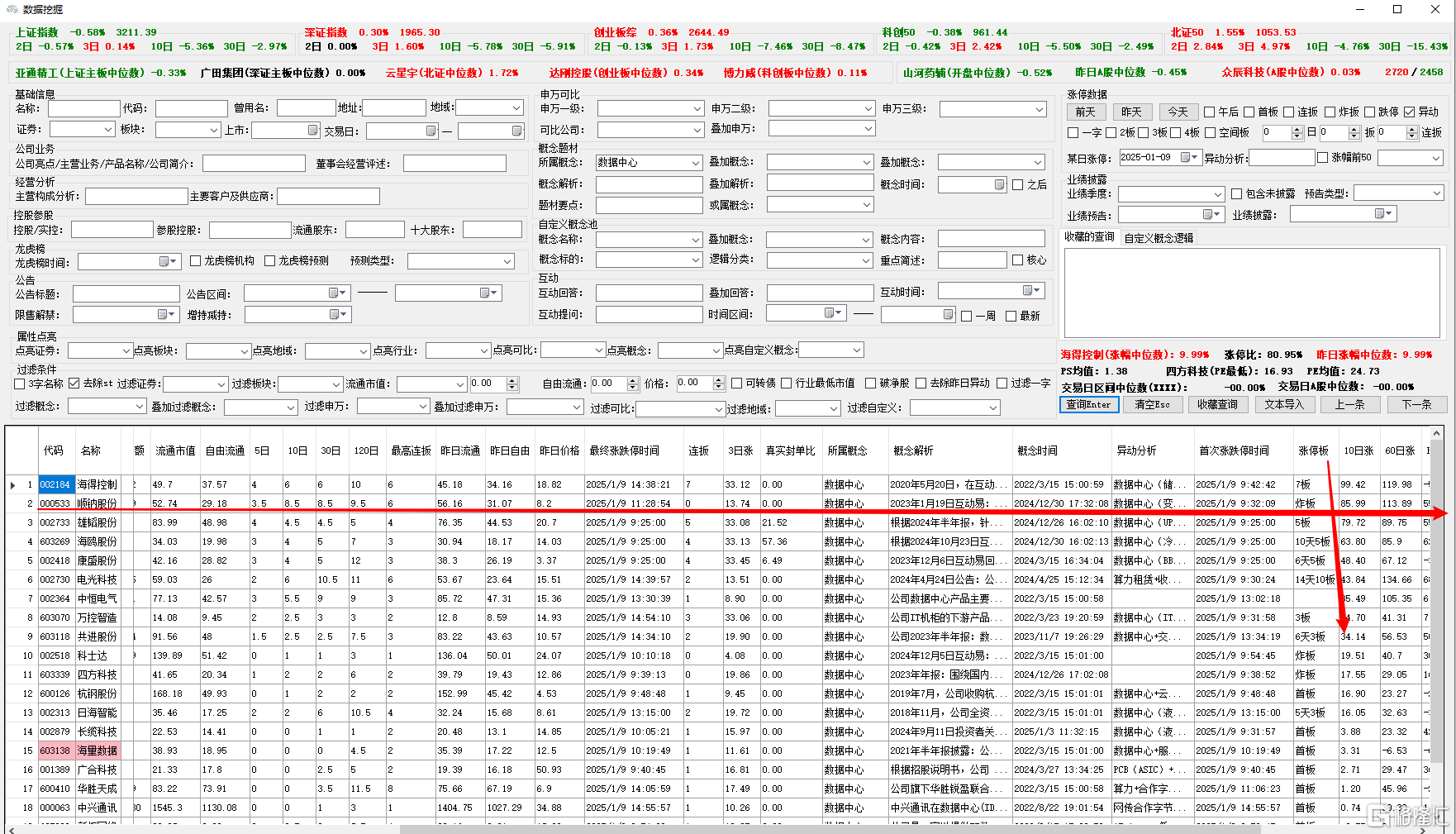Image resolution: width=1456 pixels, height=834 pixels.
Task: Check the 包含未披露 checkbox
Action: 1236,193
